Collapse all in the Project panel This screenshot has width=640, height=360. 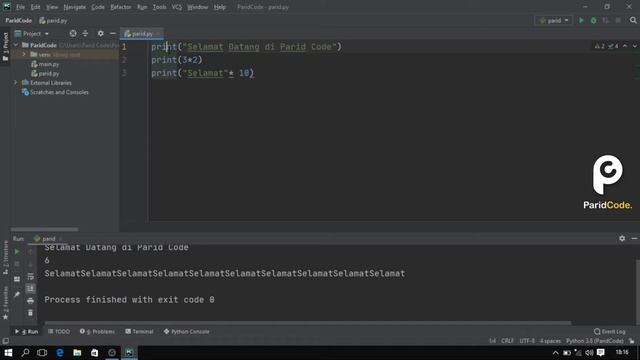pyautogui.click(x=85, y=33)
